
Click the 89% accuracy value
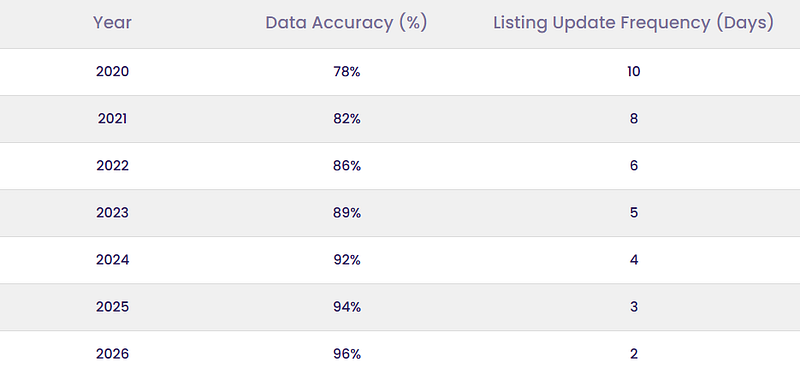point(347,213)
